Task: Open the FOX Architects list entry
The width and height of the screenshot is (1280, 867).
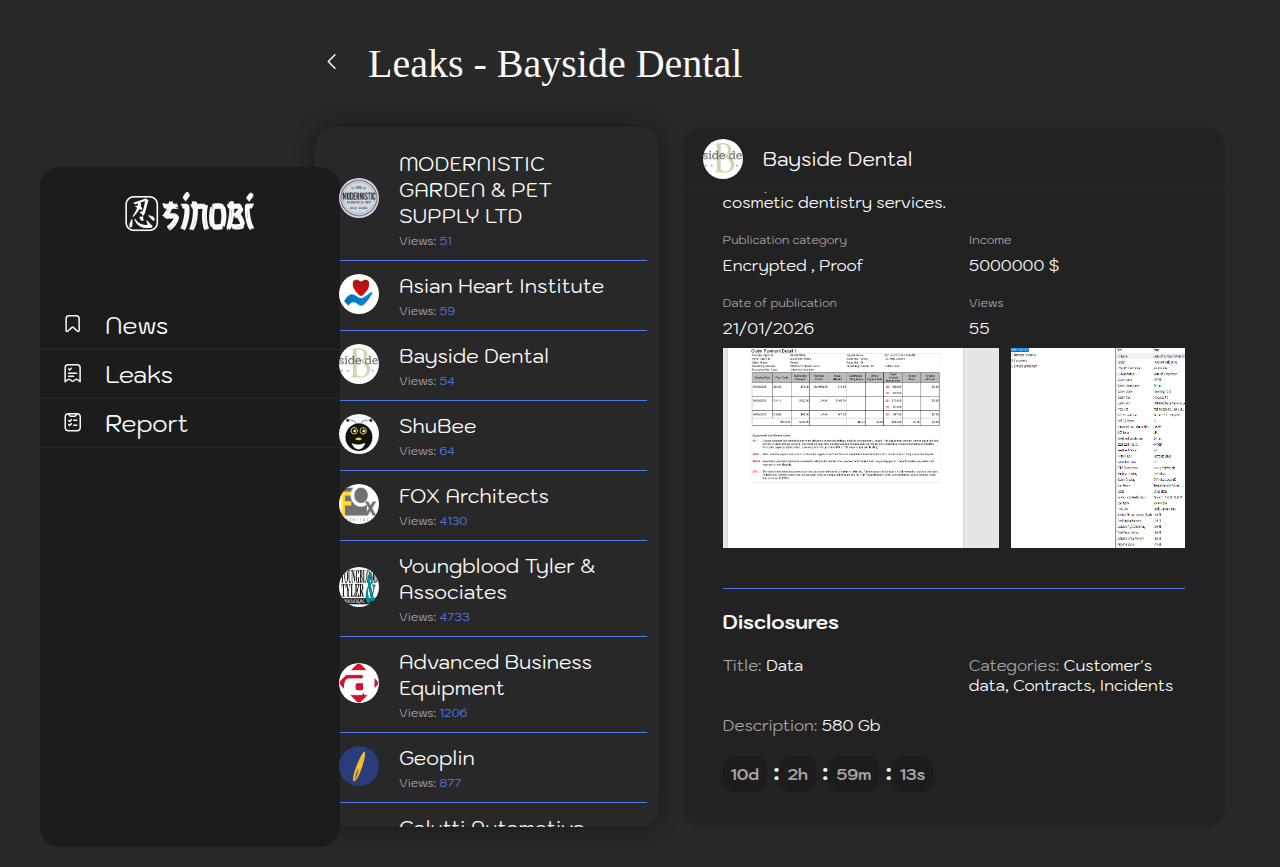Action: coord(474,497)
